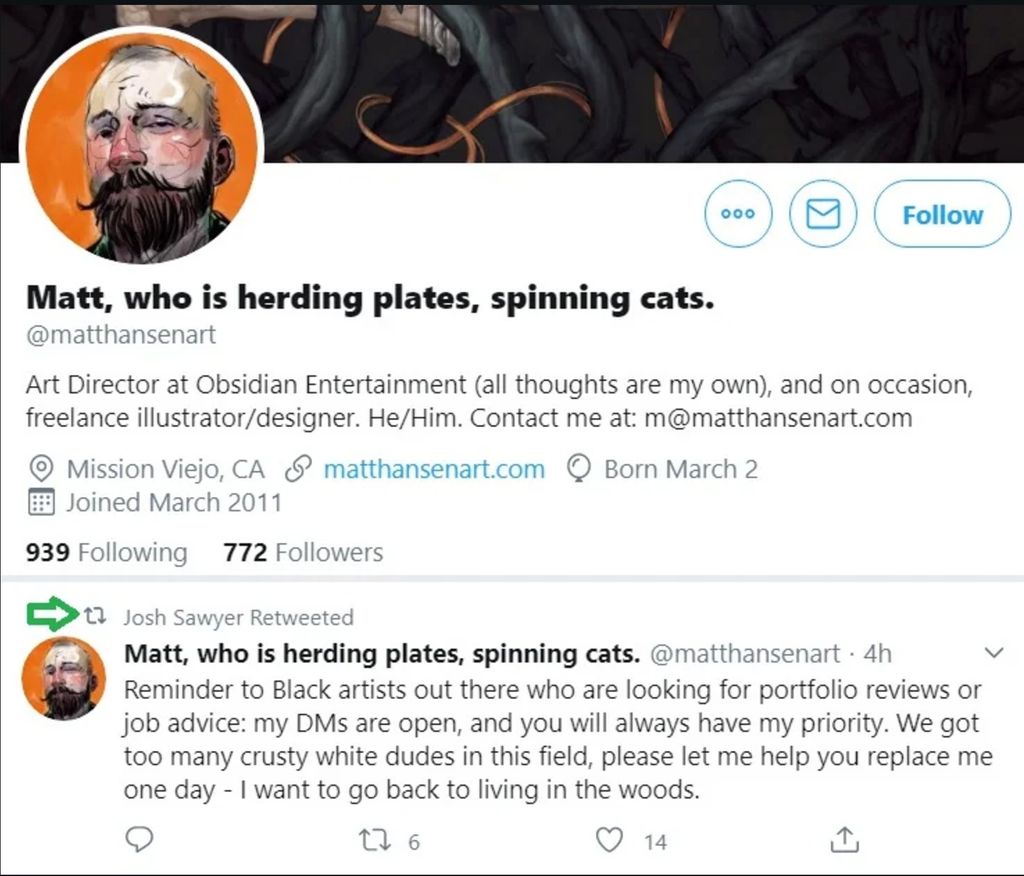Open the three-dot more options button
This screenshot has width=1024, height=876.
(738, 214)
